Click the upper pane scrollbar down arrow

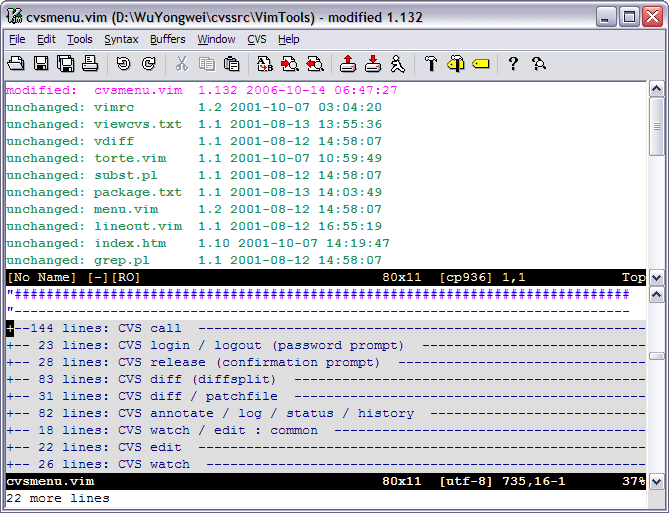coord(657,277)
